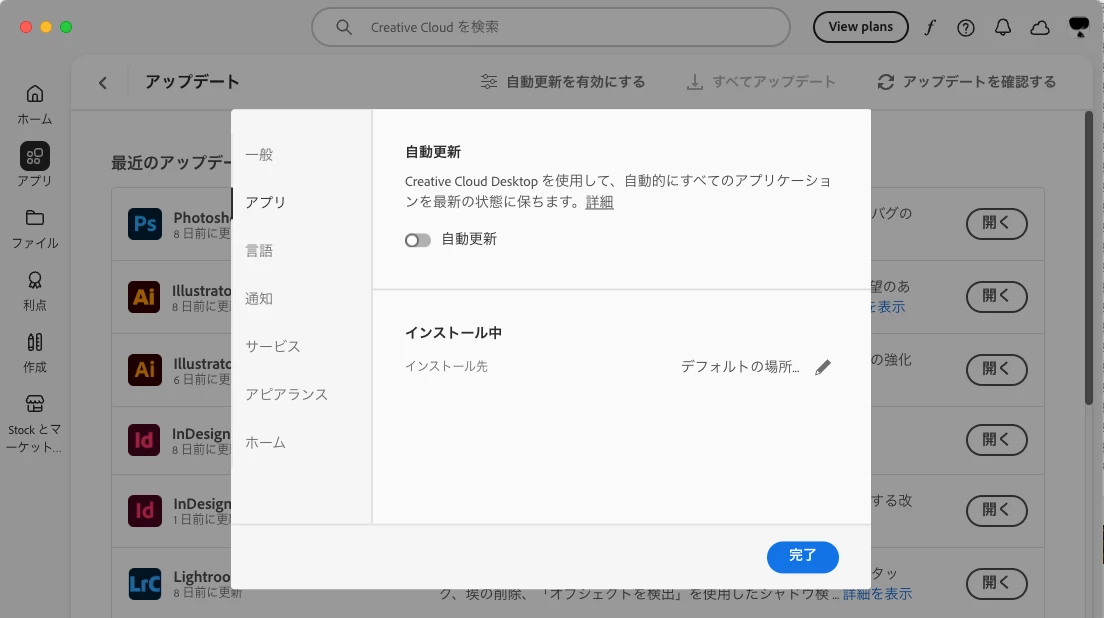Click アップデートを確認する button
This screenshot has width=1104, height=618.
(967, 82)
